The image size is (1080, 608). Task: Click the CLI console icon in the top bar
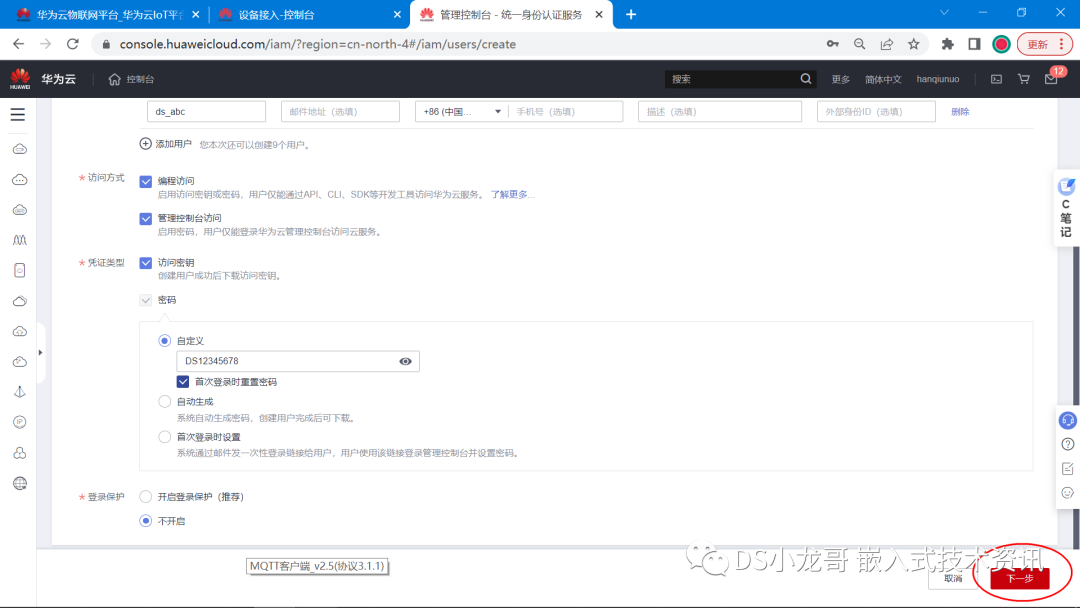click(x=995, y=78)
